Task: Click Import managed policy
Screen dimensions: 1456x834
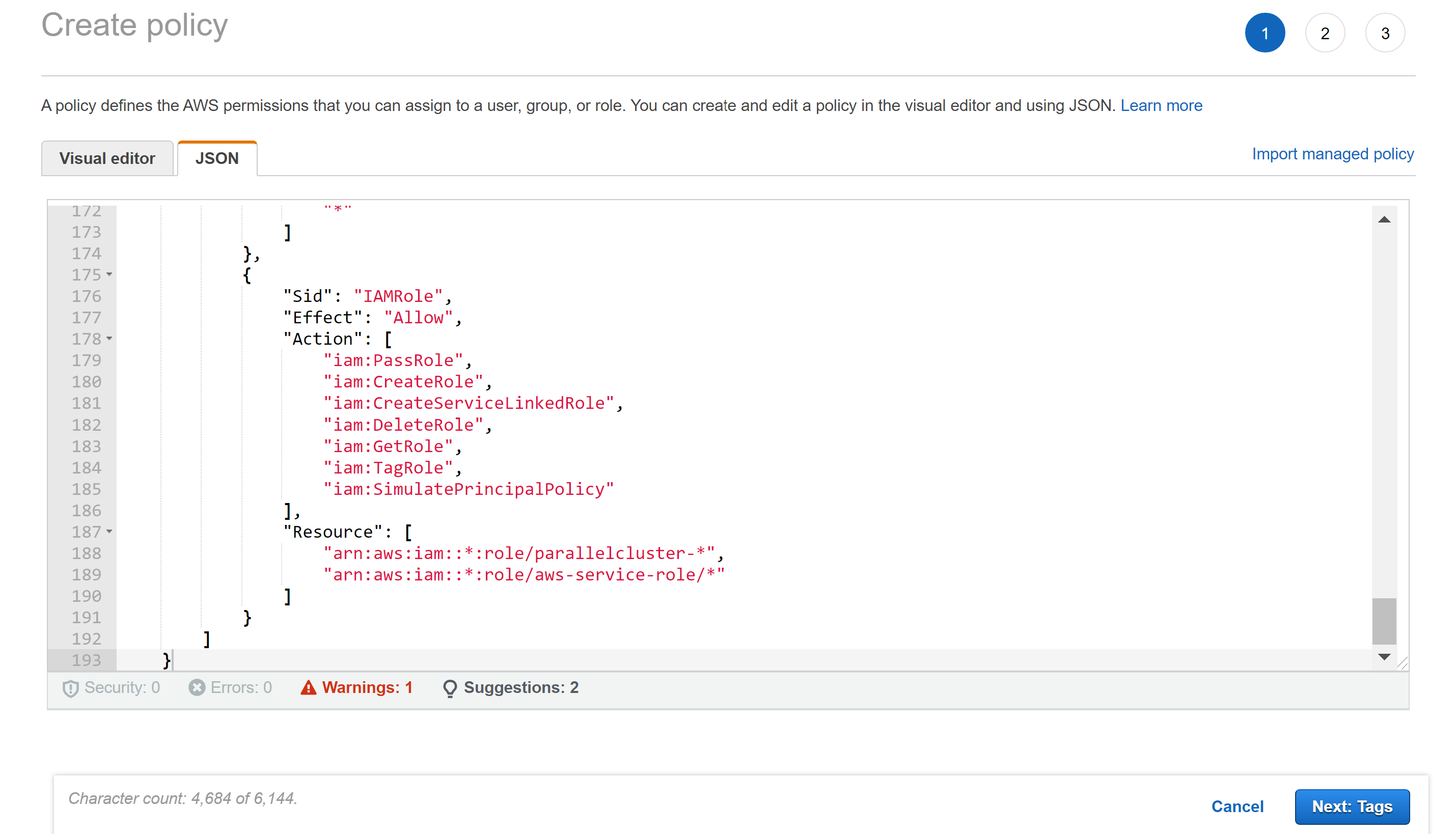Action: [x=1332, y=154]
